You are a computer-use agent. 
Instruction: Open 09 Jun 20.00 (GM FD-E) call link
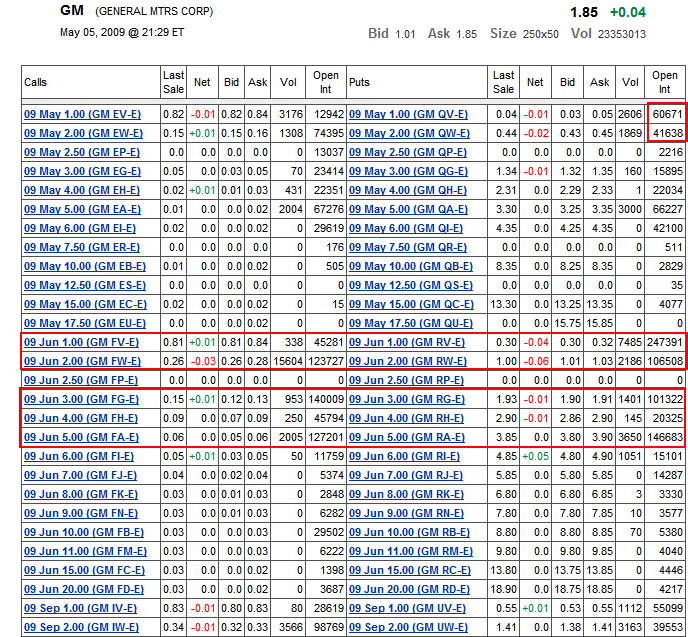(84, 589)
